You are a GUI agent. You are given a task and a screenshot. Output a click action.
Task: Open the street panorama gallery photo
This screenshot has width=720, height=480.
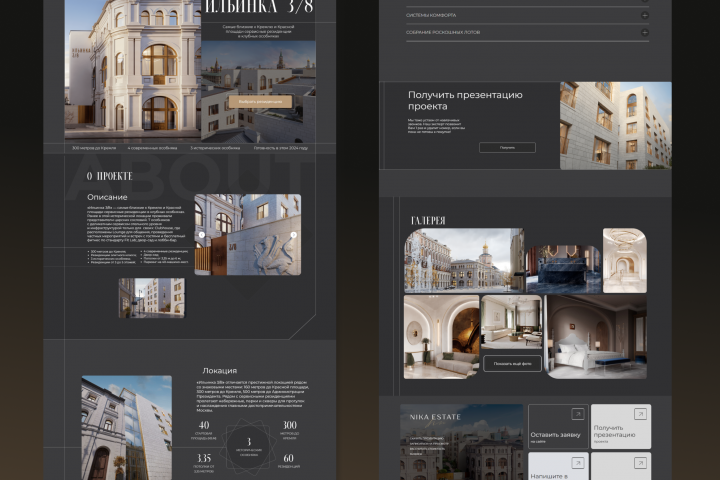tap(464, 260)
